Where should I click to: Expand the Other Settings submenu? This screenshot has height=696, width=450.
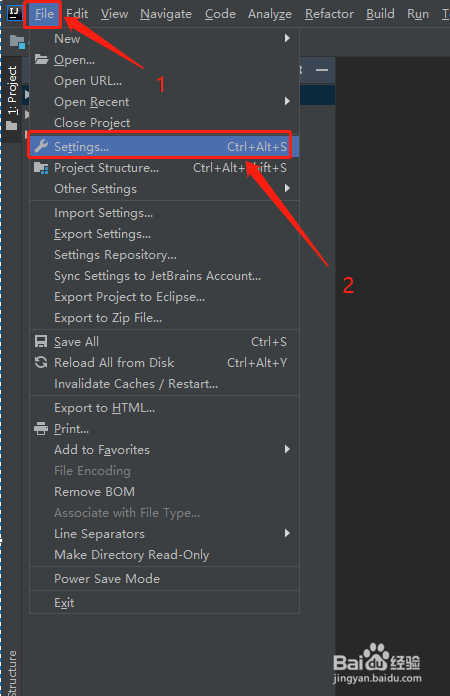164,189
